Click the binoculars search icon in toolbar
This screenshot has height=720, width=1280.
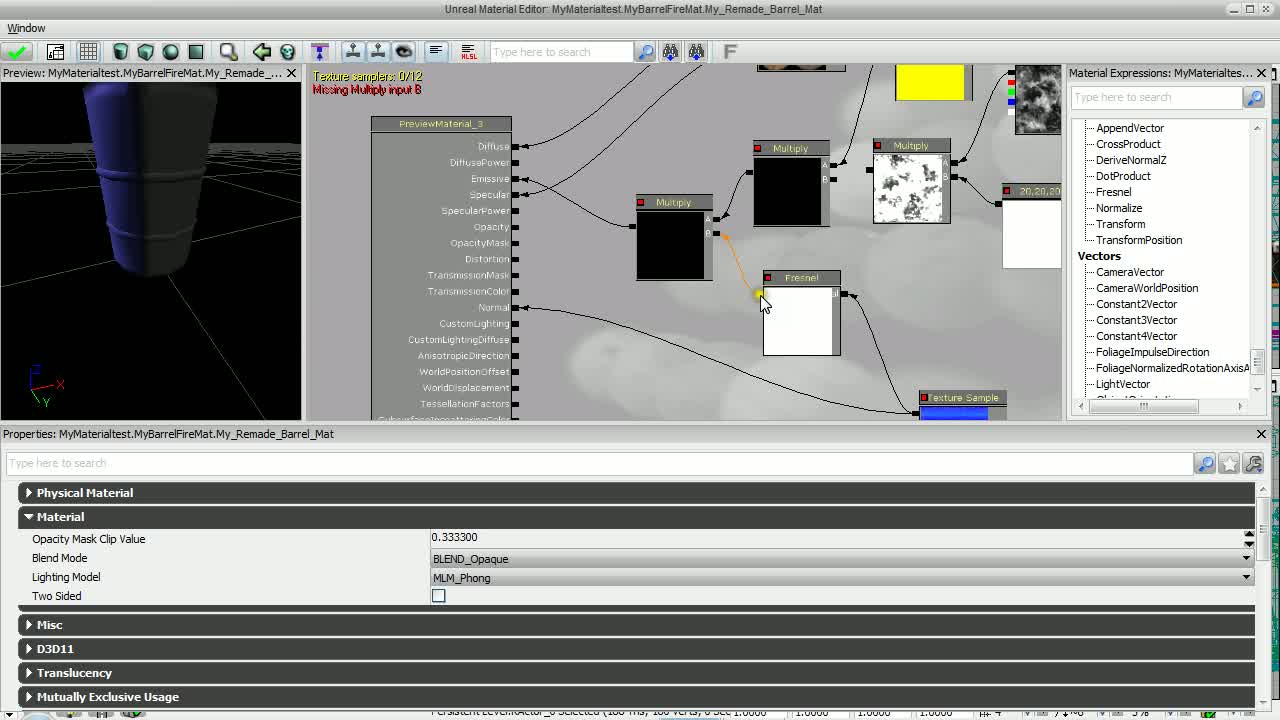point(671,51)
